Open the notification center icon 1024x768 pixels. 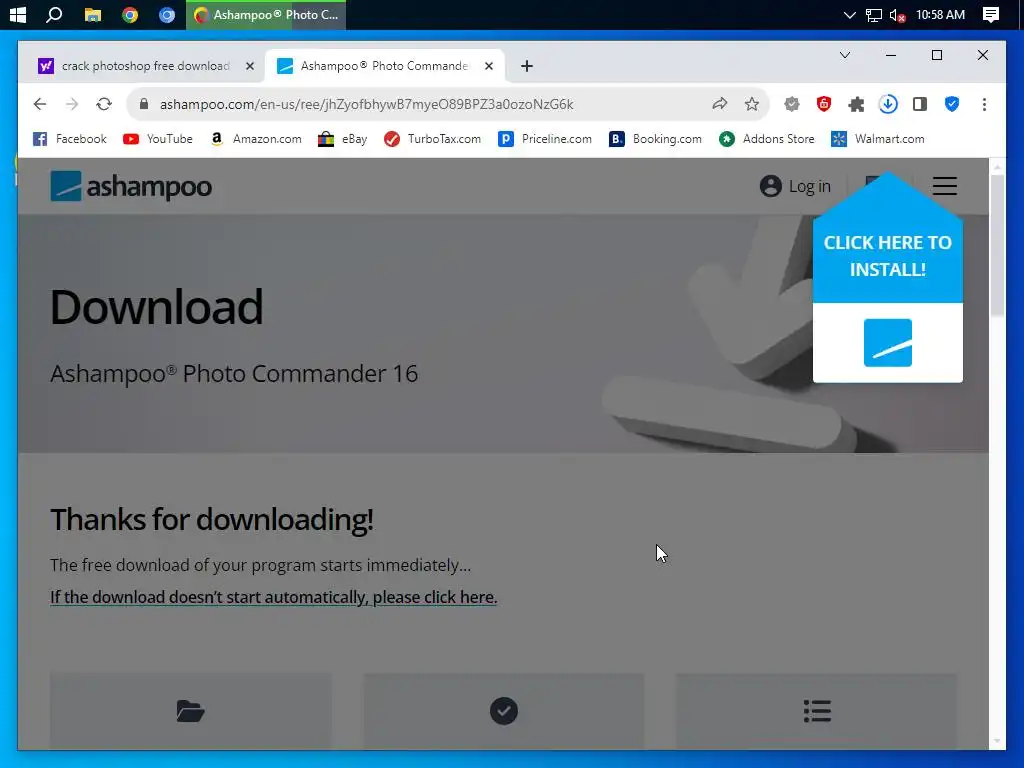tap(991, 14)
